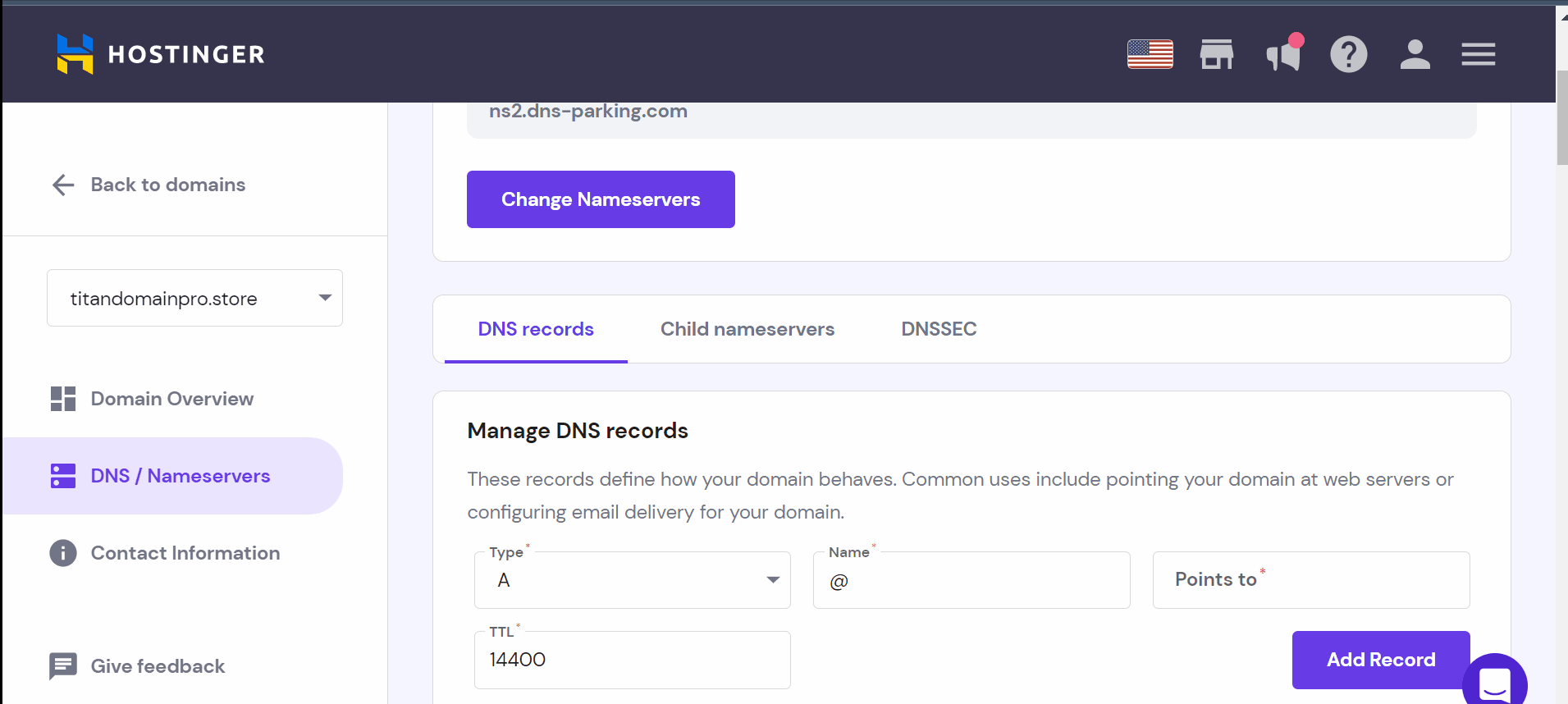Open the store marketplace icon

[x=1216, y=55]
